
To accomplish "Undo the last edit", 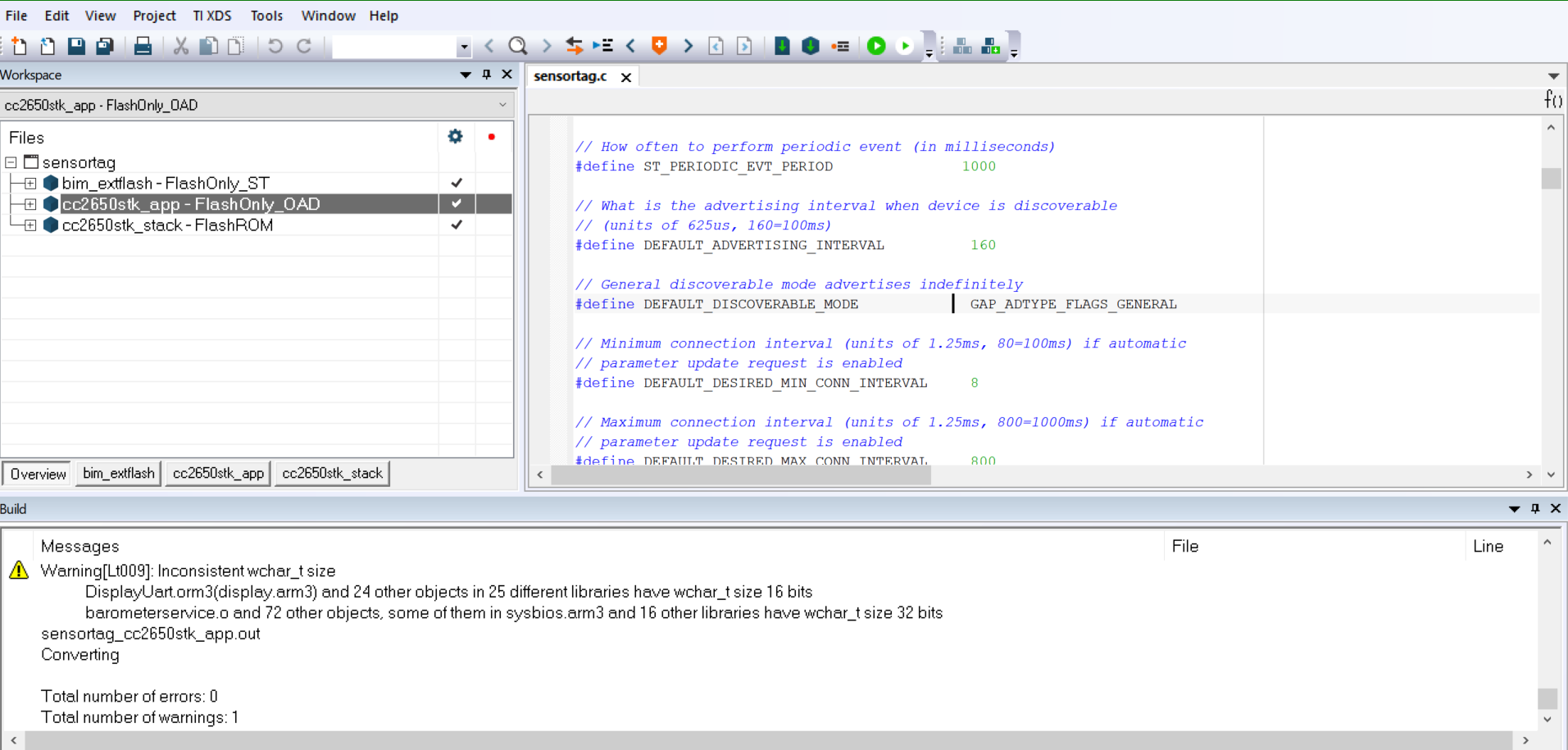I will [275, 47].
